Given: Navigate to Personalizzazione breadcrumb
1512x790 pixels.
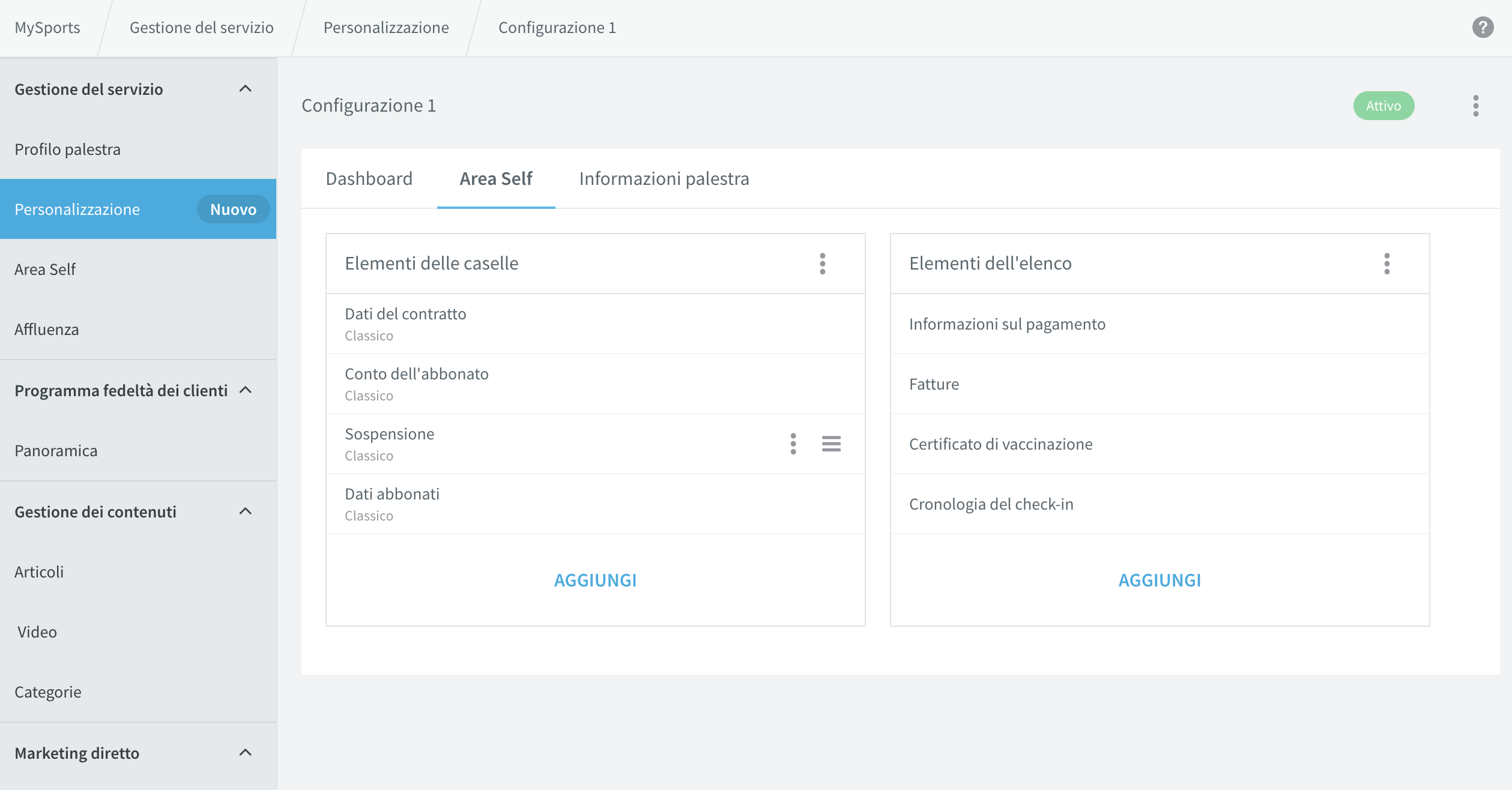Looking at the screenshot, I should click(386, 28).
